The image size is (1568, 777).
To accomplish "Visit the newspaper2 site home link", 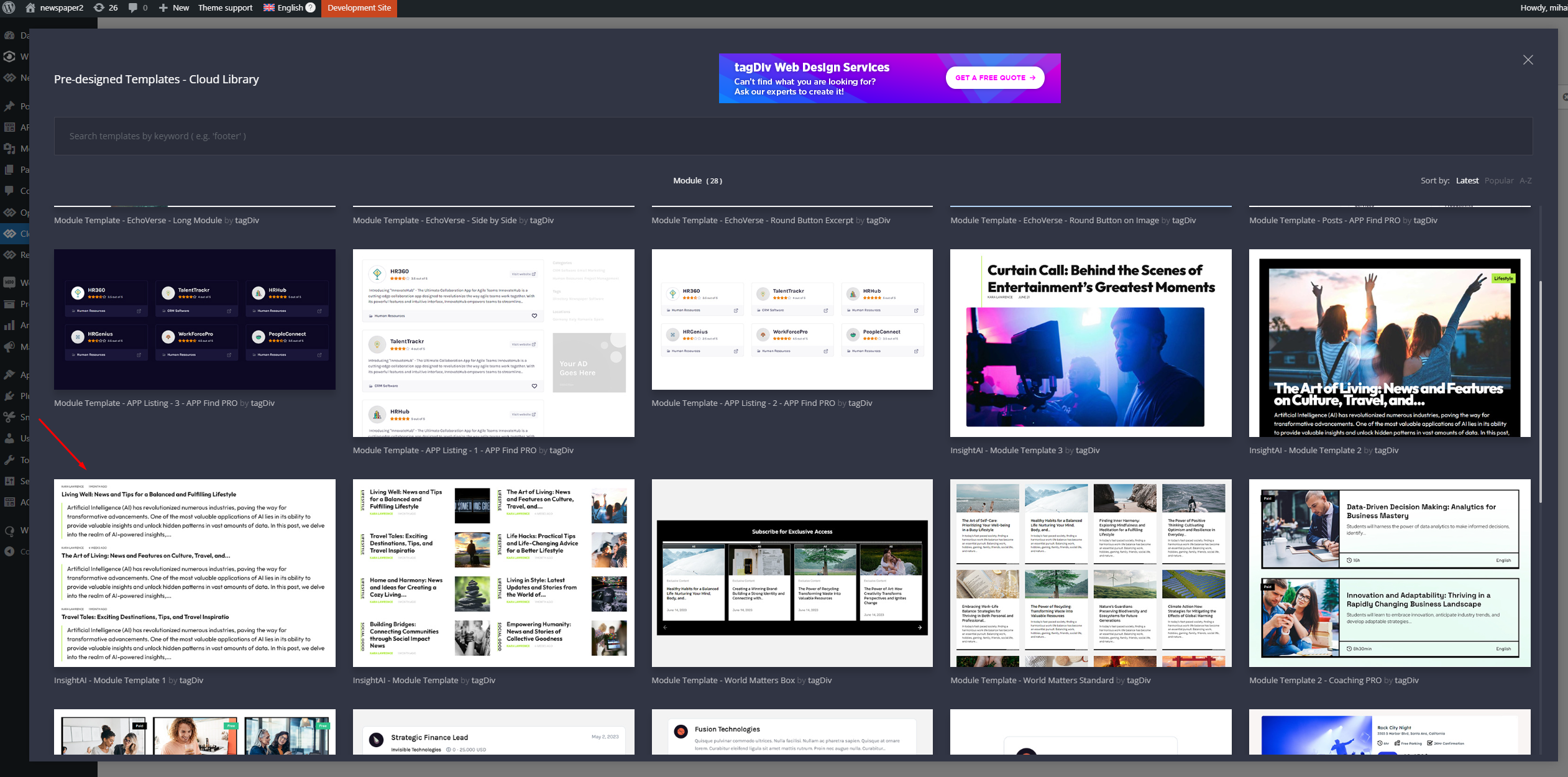I will pos(54,7).
